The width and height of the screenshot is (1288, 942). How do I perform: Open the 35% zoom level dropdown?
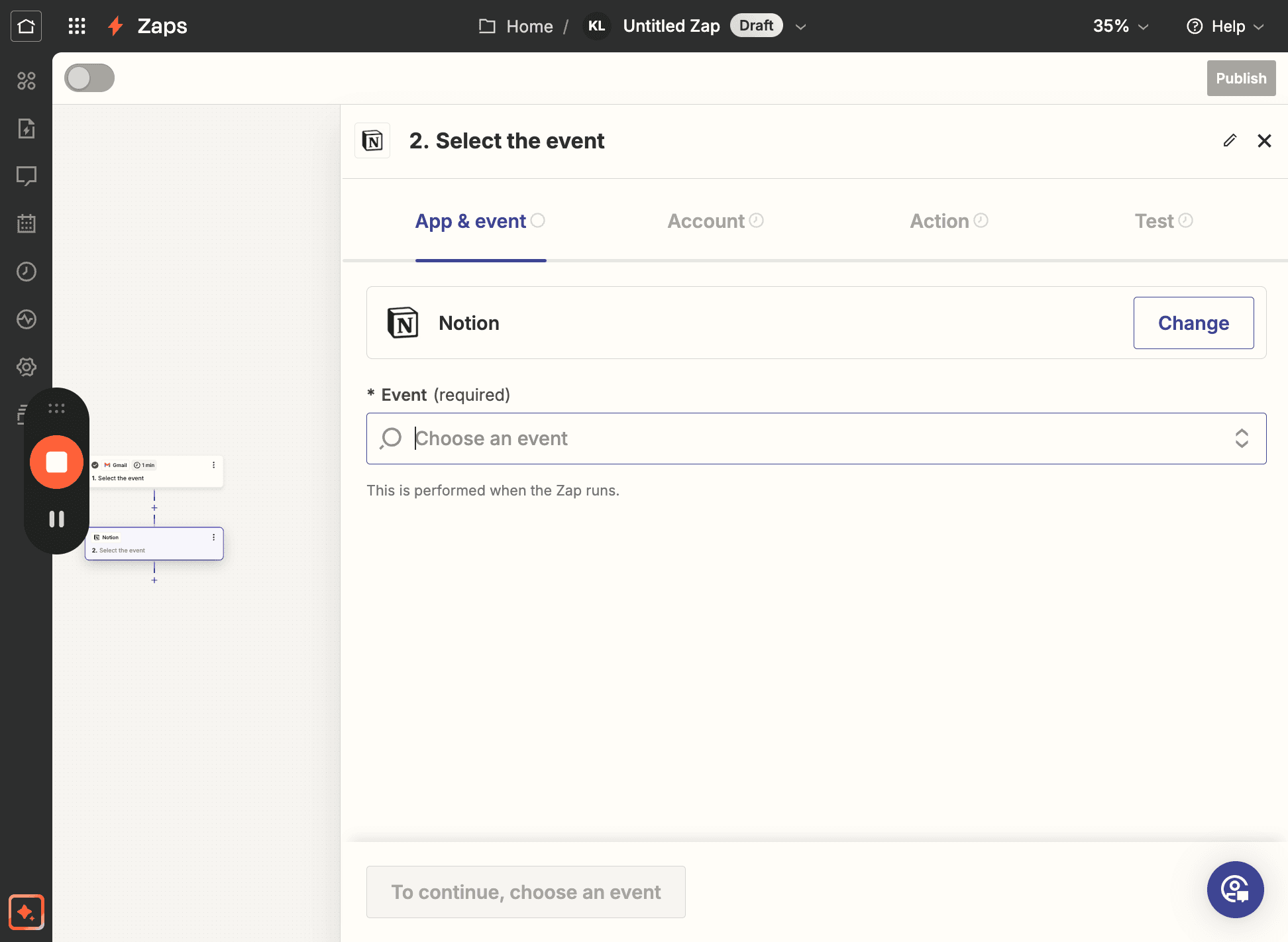click(x=1120, y=26)
